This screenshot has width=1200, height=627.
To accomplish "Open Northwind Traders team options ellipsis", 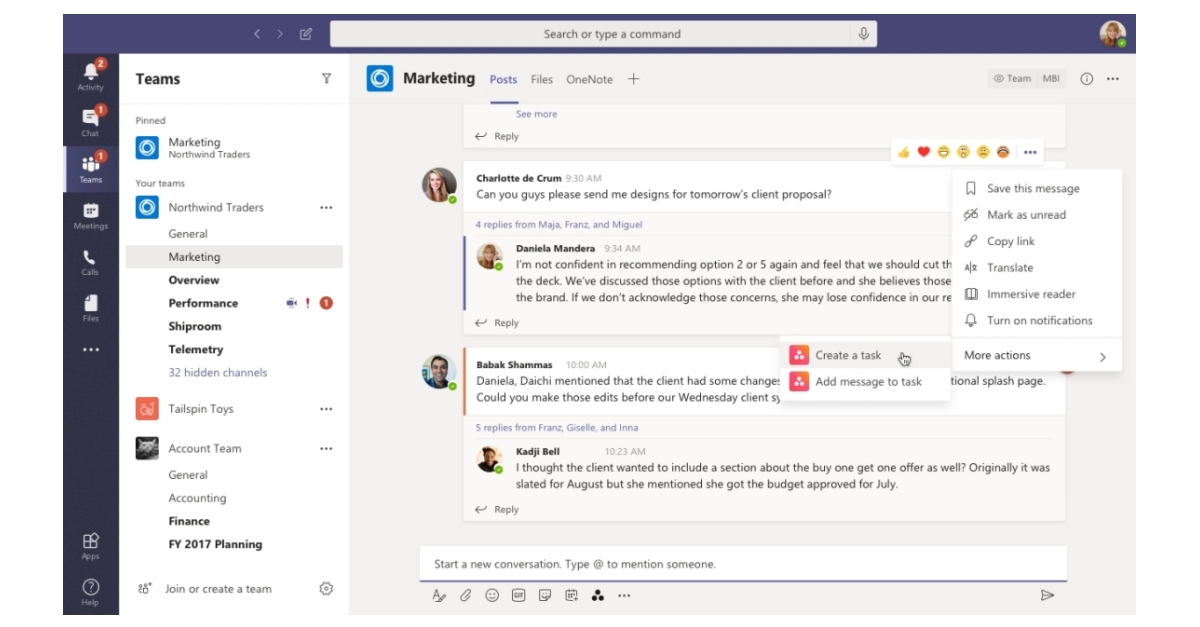I will click(x=326, y=208).
